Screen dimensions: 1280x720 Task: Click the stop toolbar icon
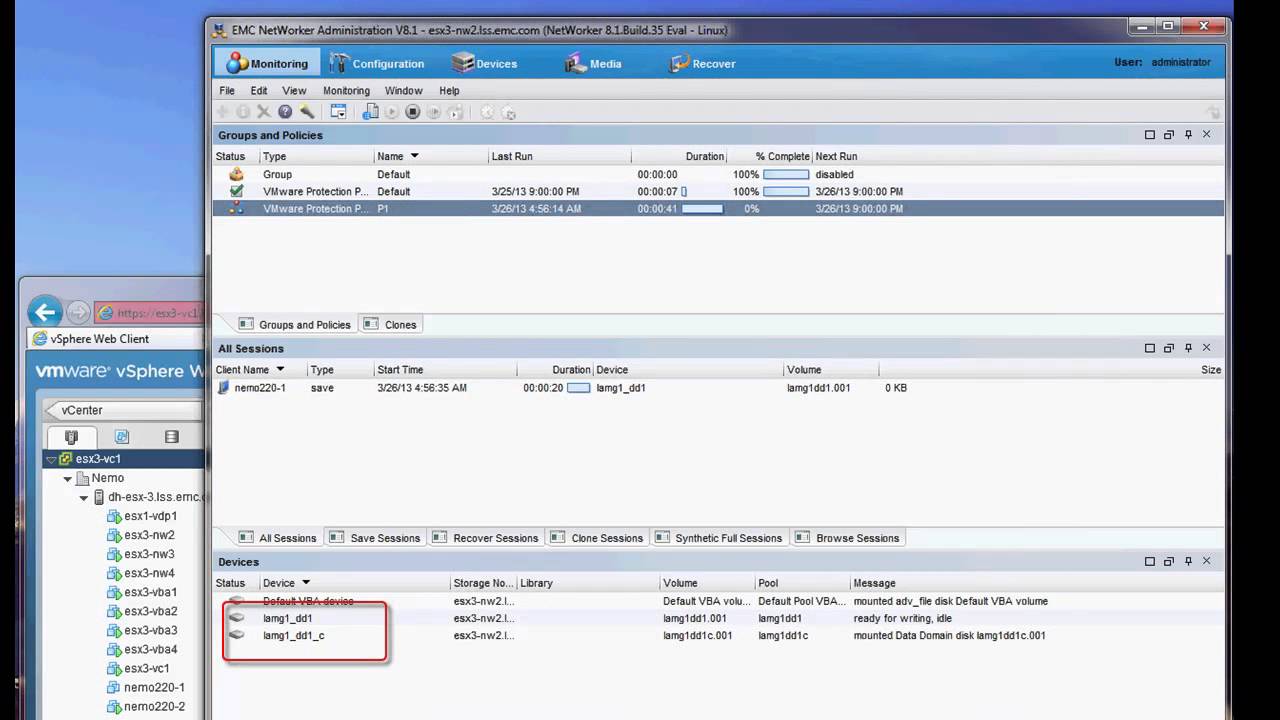(413, 112)
